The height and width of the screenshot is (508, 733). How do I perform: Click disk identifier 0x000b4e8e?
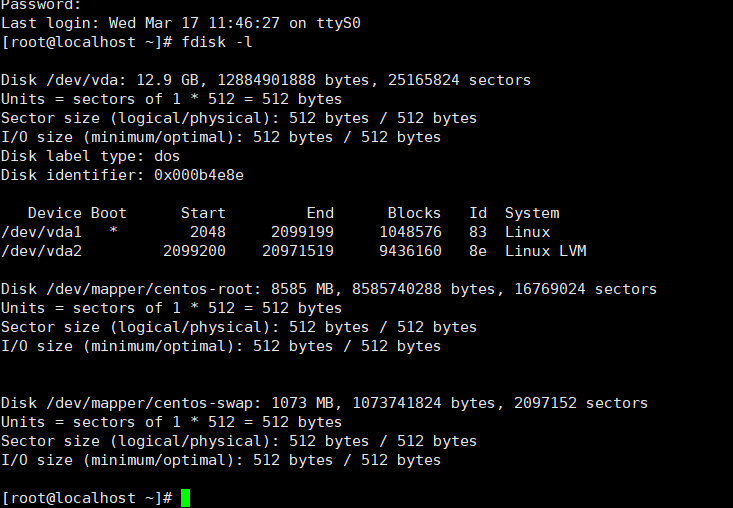(x=199, y=175)
